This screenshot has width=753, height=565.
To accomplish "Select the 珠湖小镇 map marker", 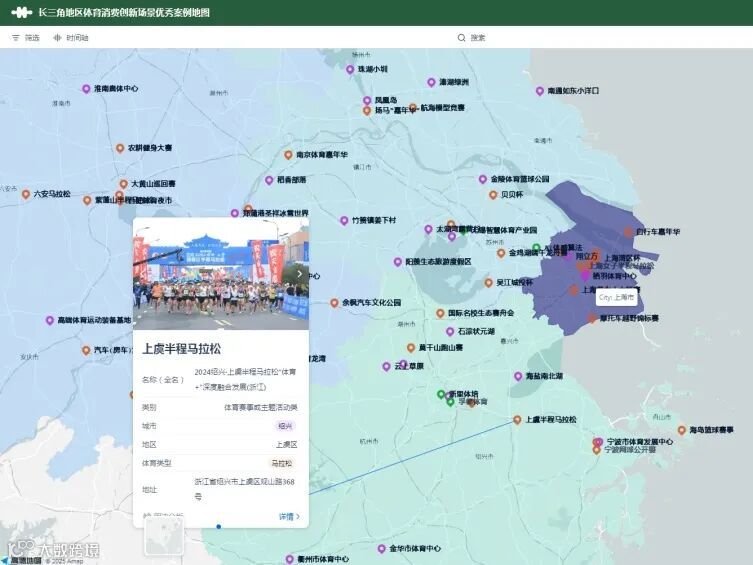I will 350,70.
